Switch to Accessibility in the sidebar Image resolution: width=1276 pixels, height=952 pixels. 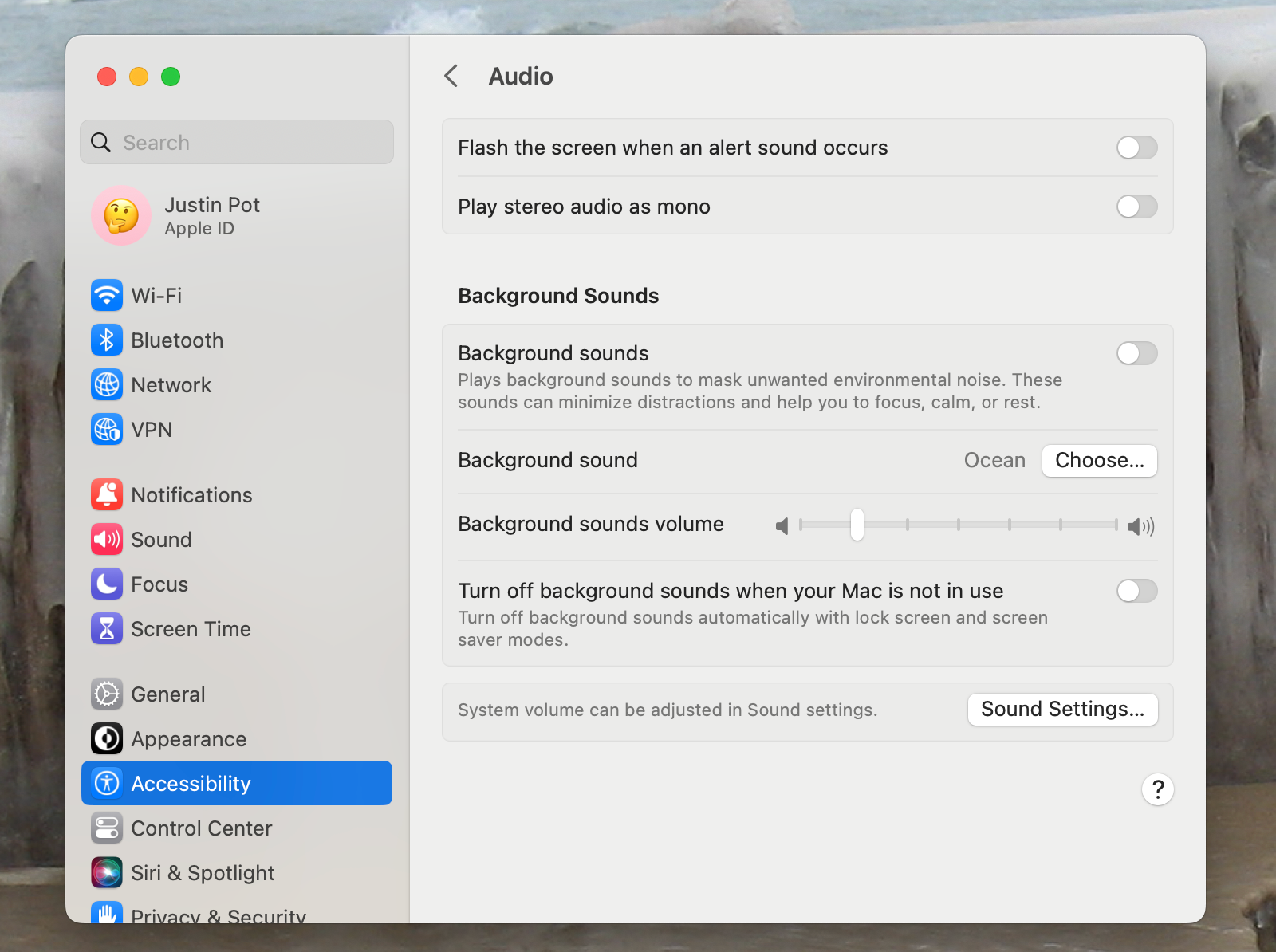click(x=191, y=783)
